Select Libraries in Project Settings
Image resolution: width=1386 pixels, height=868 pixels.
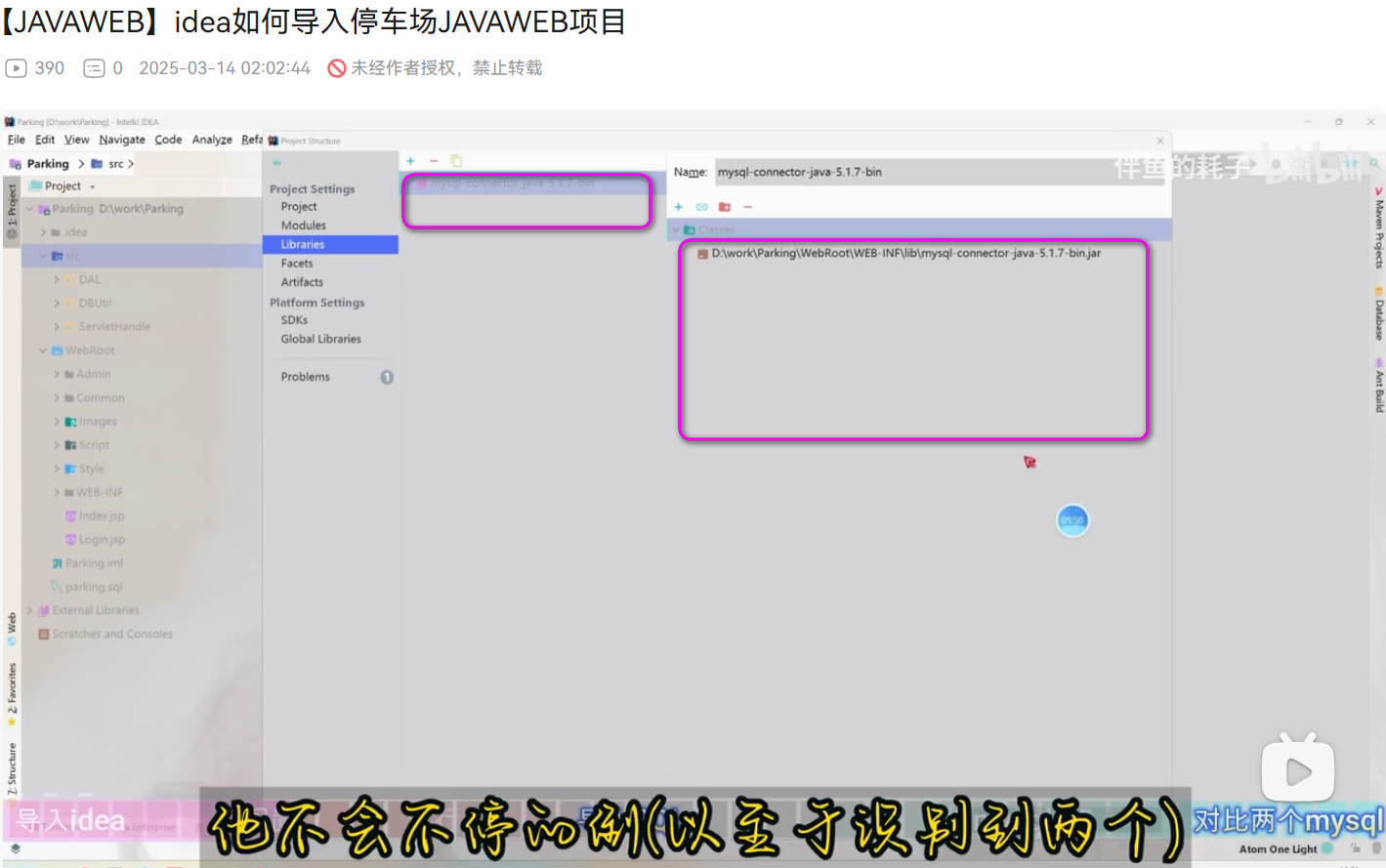pos(330,245)
